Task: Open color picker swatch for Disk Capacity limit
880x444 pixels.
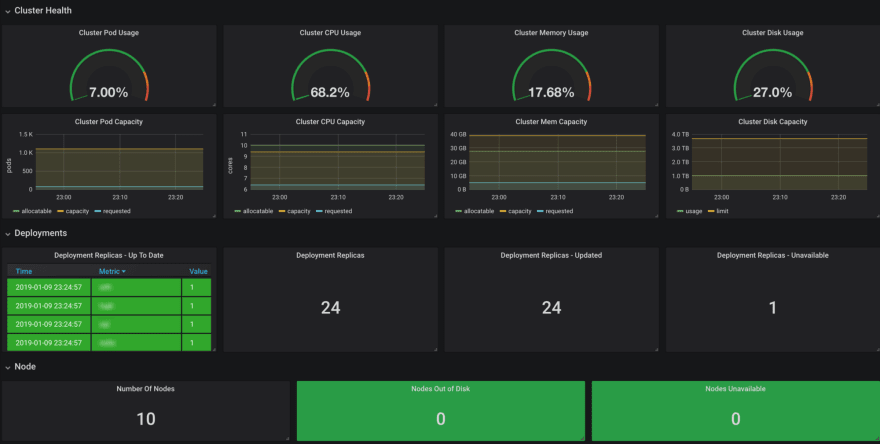Action: (712, 212)
